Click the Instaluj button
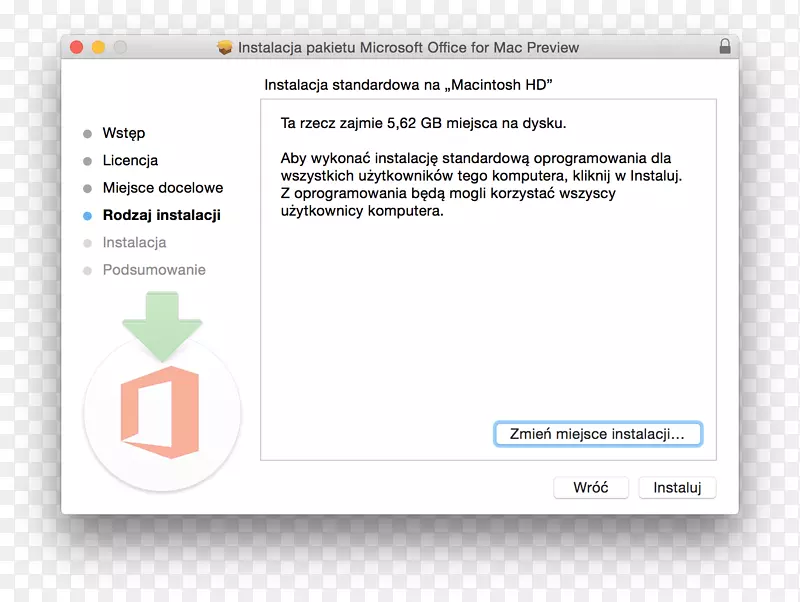The height and width of the screenshot is (602, 800). click(x=677, y=487)
